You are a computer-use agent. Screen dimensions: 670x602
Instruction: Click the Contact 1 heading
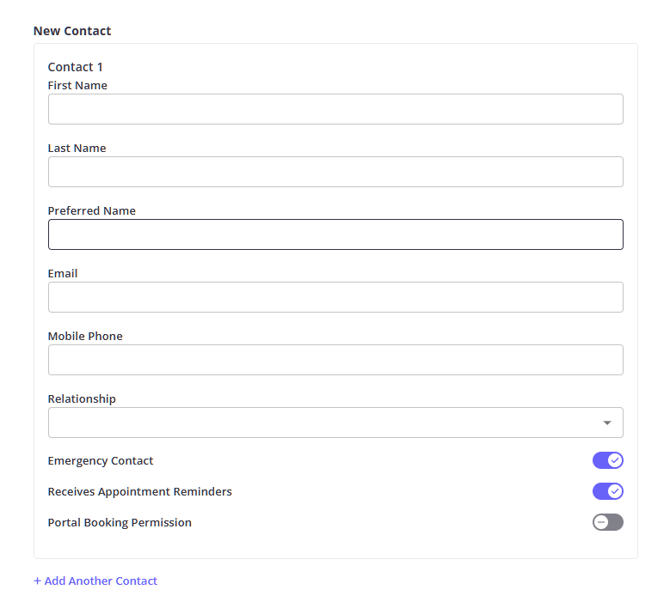tap(75, 67)
